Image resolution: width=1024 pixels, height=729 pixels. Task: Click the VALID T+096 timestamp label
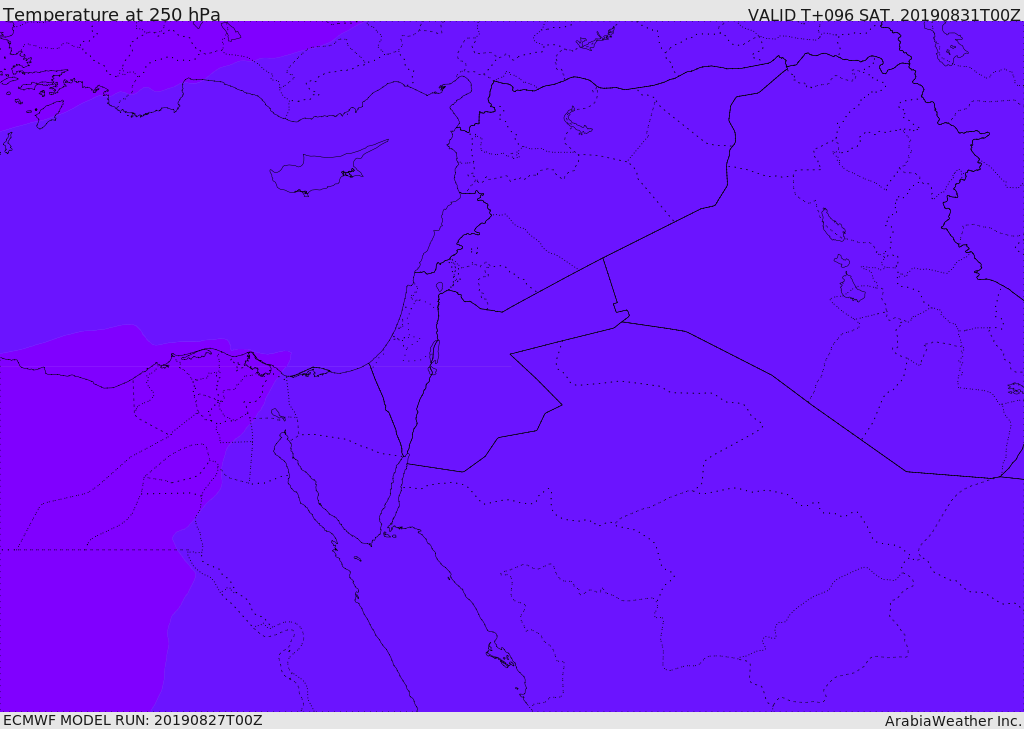tap(884, 15)
